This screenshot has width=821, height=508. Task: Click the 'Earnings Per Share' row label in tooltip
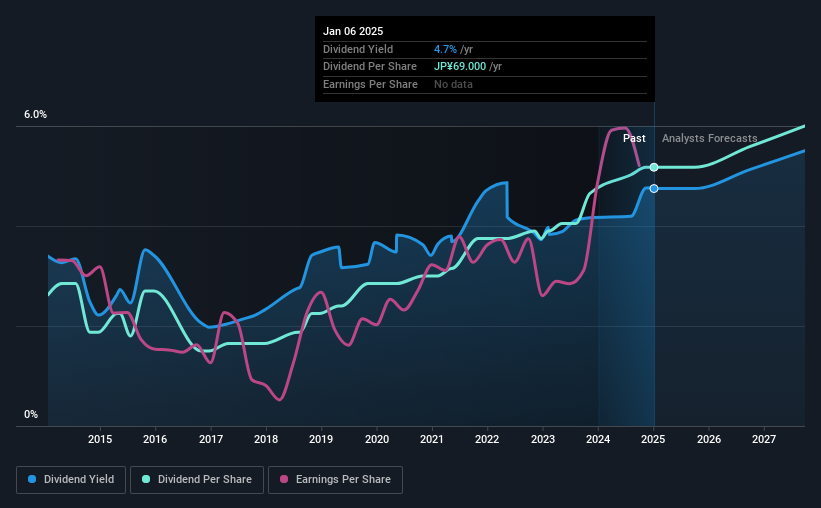click(370, 84)
